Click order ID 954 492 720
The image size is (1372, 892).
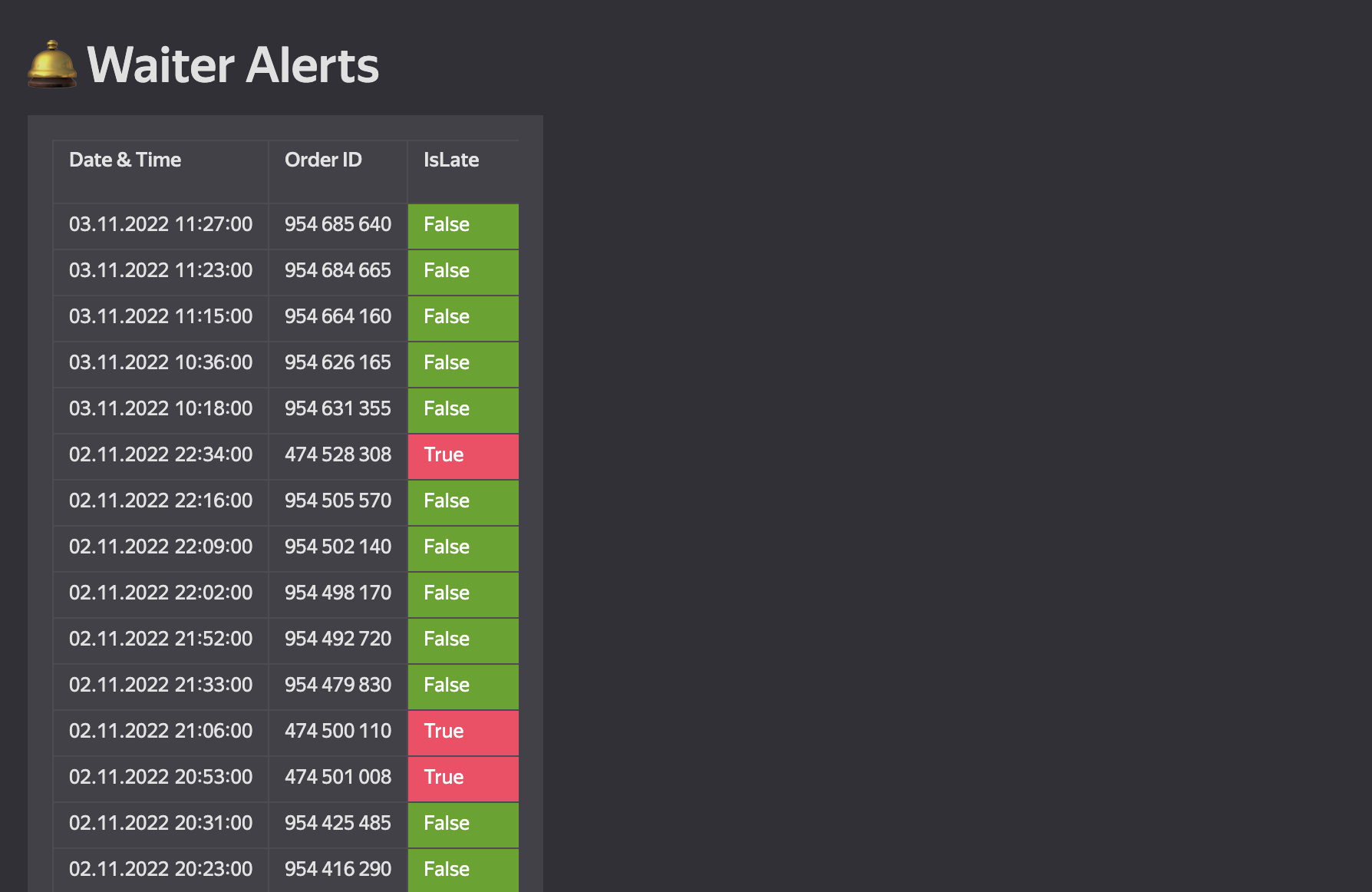tap(338, 639)
